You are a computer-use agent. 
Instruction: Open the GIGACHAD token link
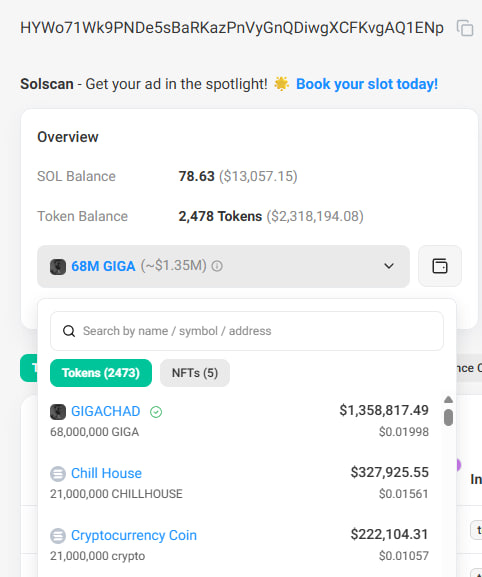pos(106,411)
